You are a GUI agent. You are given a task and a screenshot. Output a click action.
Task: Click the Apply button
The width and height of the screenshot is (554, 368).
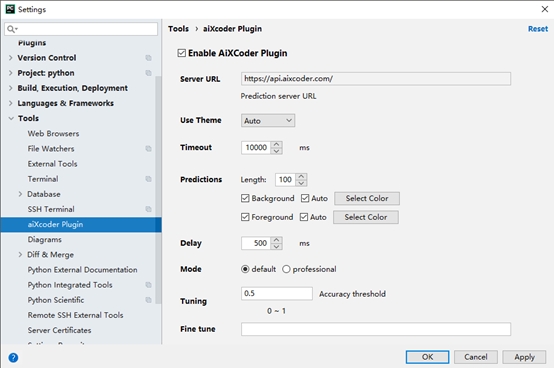pyautogui.click(x=524, y=357)
